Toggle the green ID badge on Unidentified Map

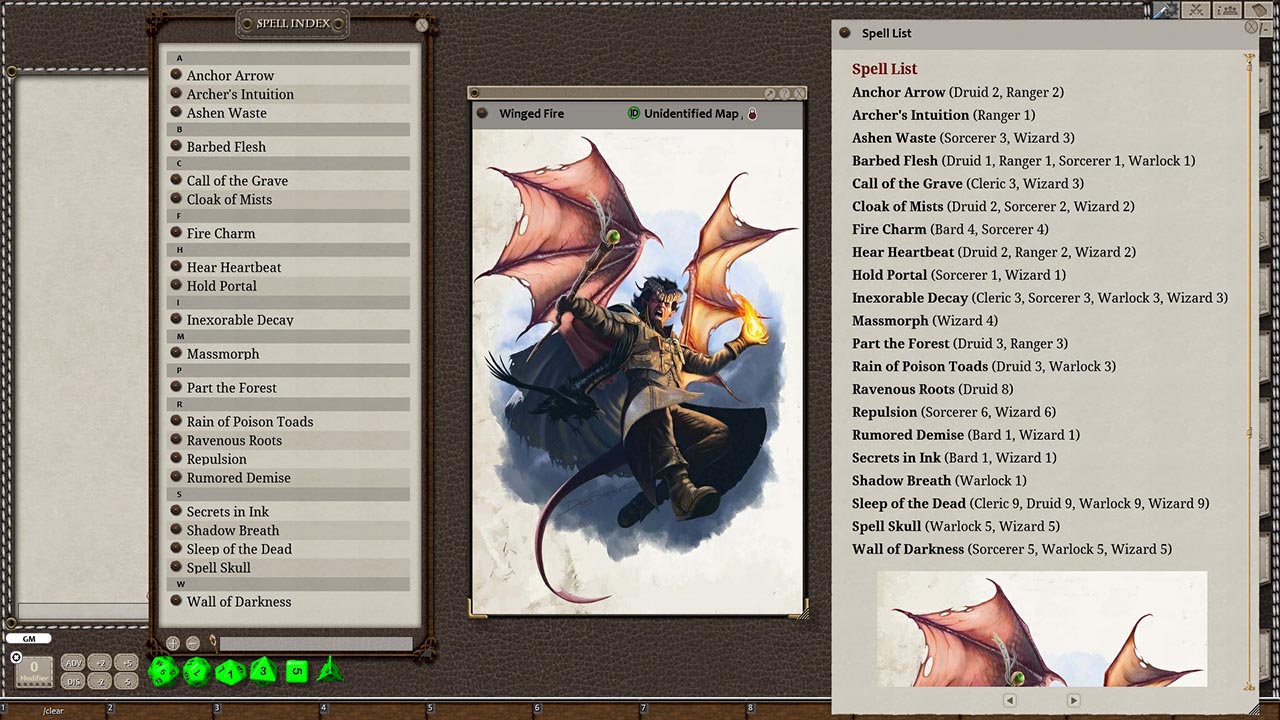(x=634, y=113)
